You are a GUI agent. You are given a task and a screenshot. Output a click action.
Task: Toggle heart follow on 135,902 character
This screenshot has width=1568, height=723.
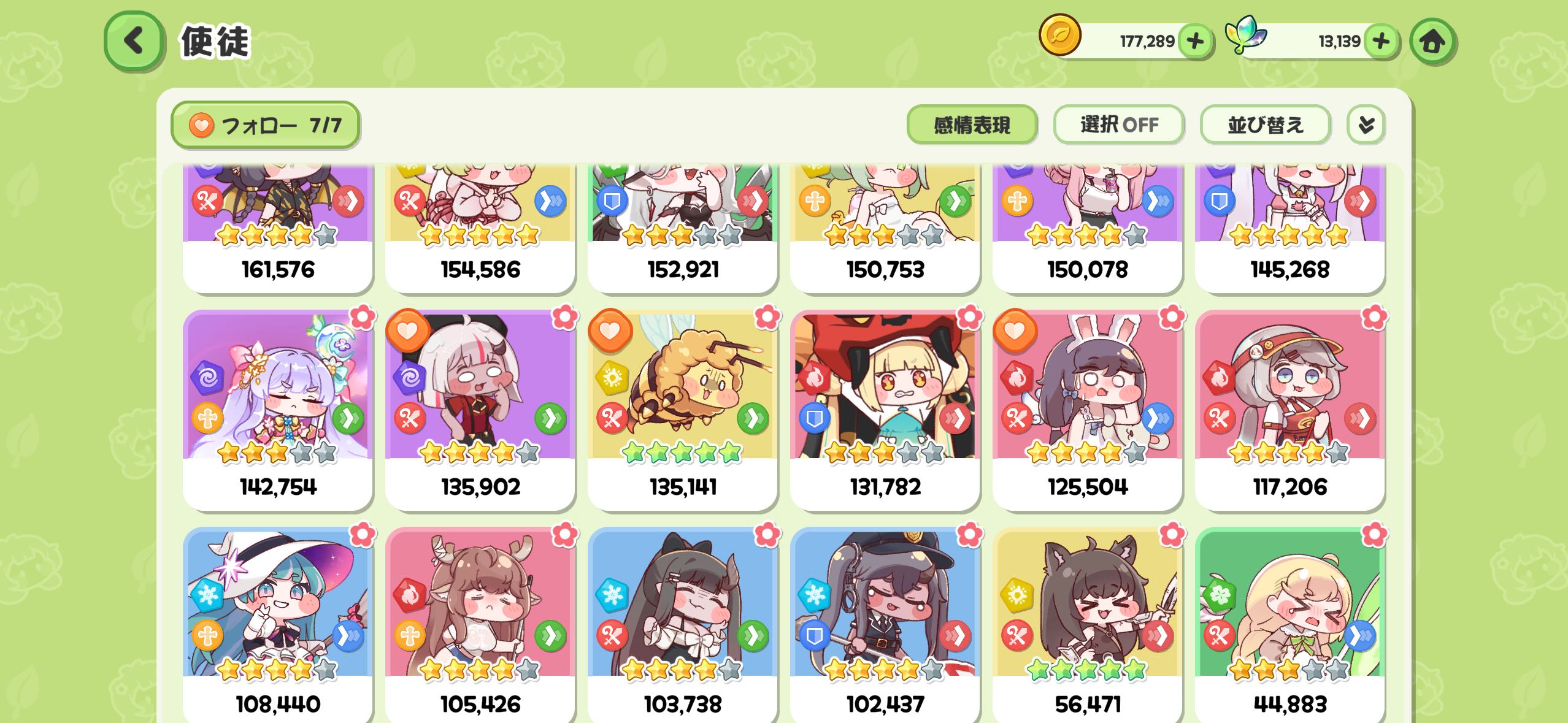pyautogui.click(x=407, y=331)
